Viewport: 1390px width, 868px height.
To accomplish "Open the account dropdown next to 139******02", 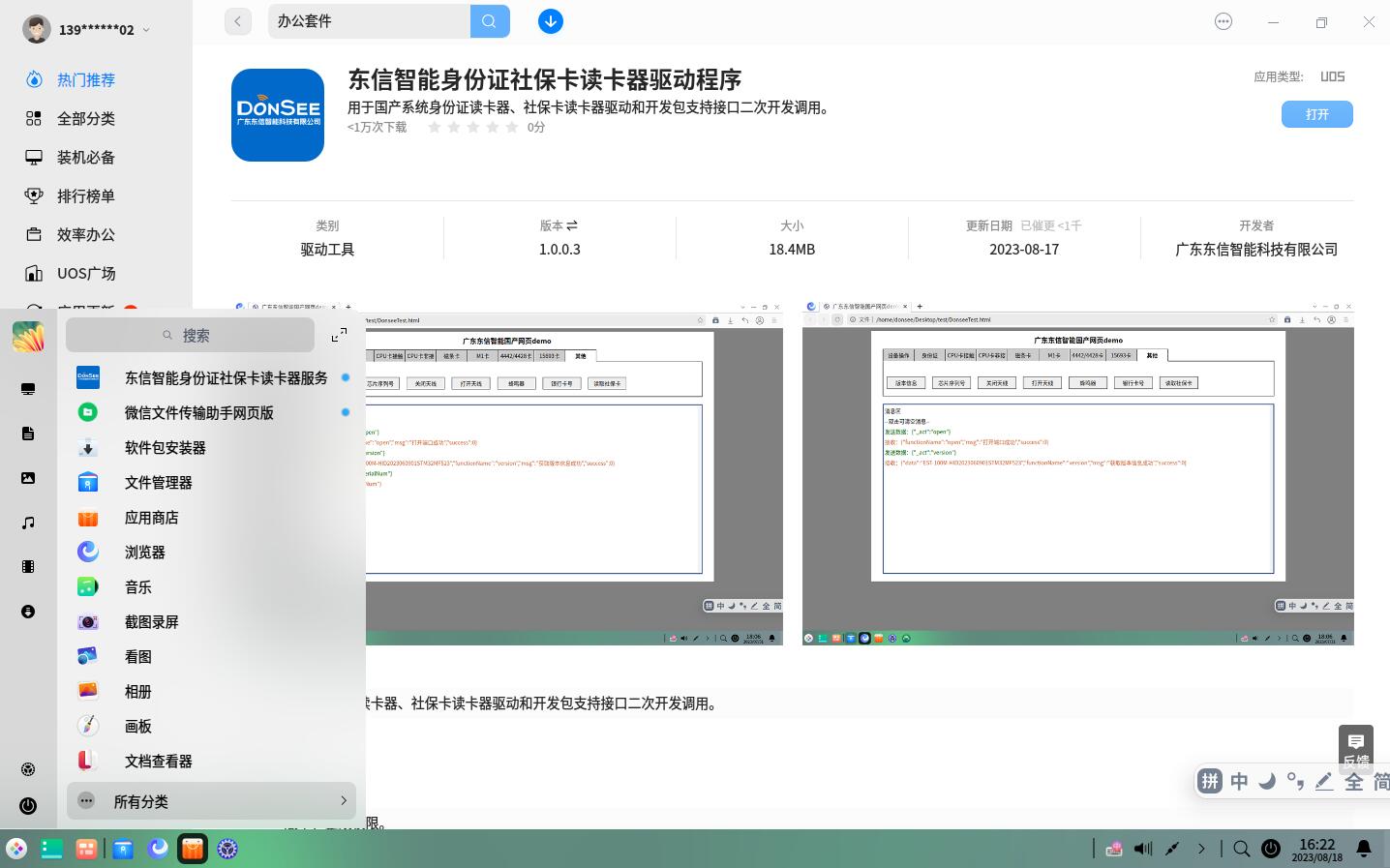I will [x=145, y=29].
